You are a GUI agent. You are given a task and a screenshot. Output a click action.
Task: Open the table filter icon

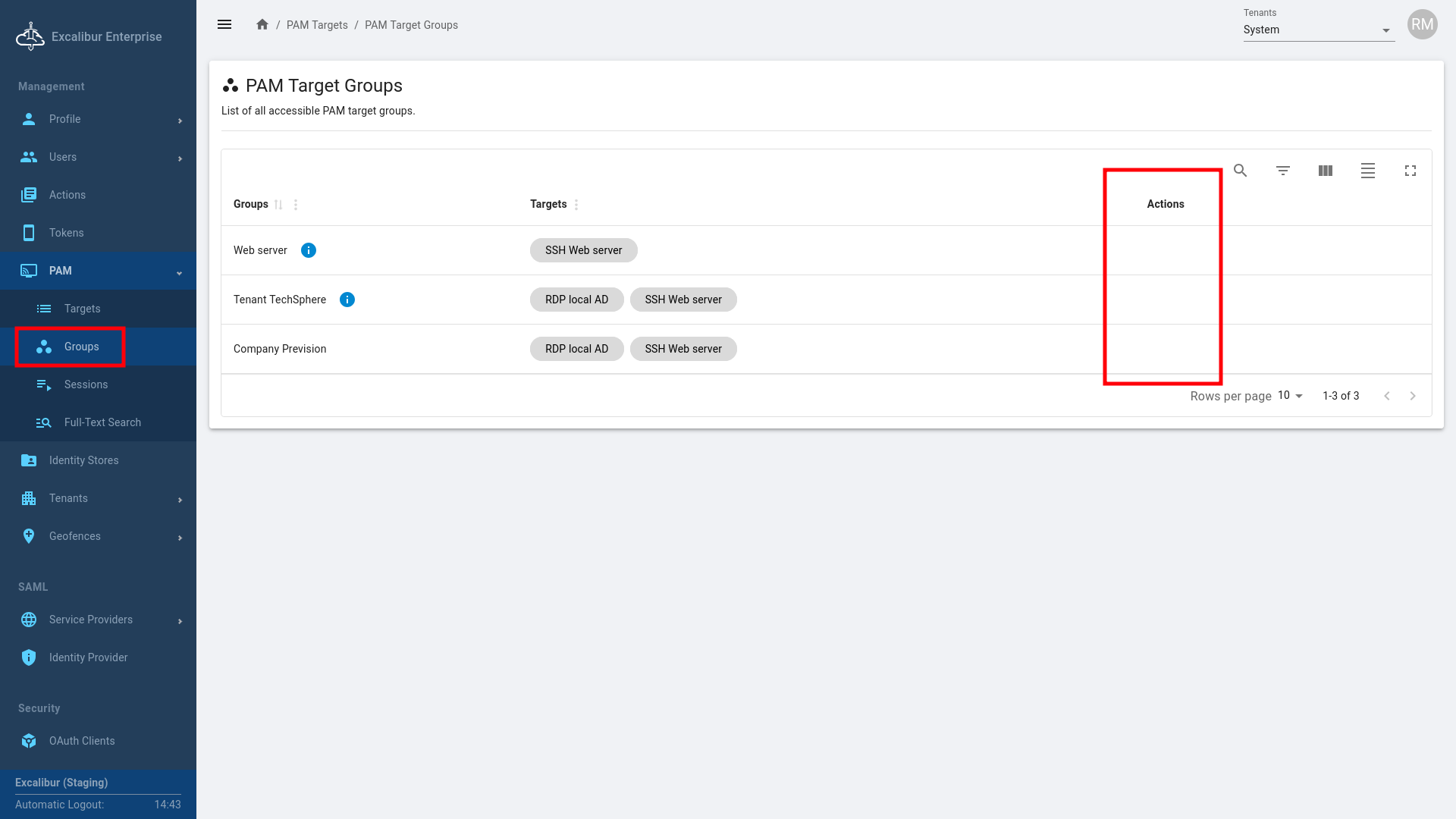coord(1282,171)
